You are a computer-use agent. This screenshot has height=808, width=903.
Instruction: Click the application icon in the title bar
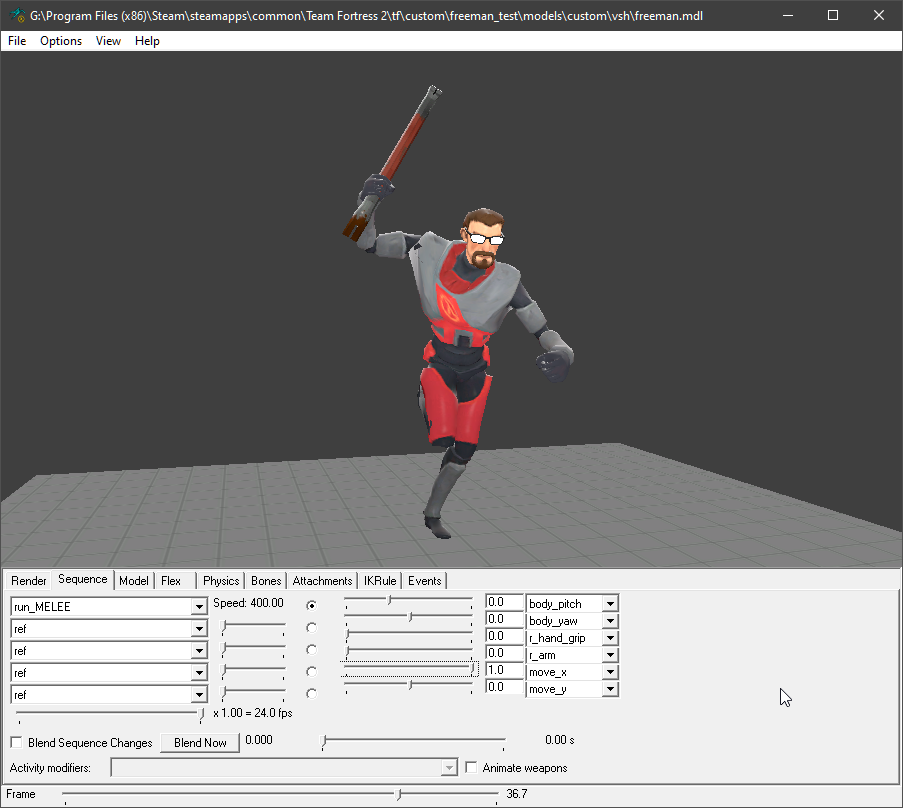[17, 15]
